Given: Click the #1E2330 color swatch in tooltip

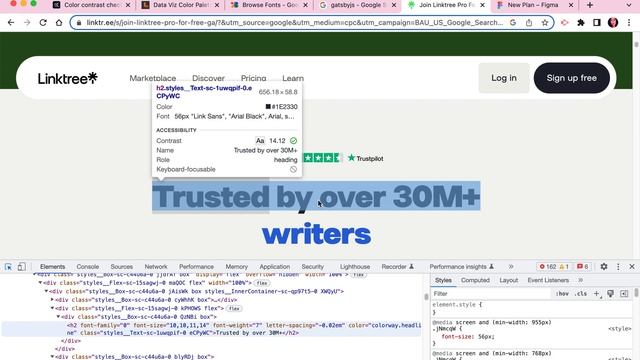Looking at the screenshot, I should tap(268, 107).
